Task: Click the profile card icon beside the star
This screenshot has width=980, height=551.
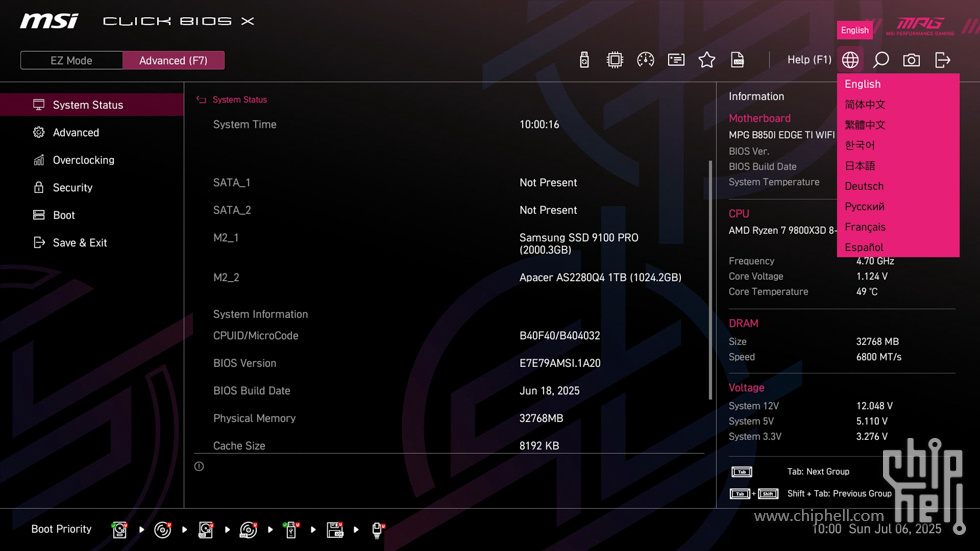Action: [x=676, y=60]
